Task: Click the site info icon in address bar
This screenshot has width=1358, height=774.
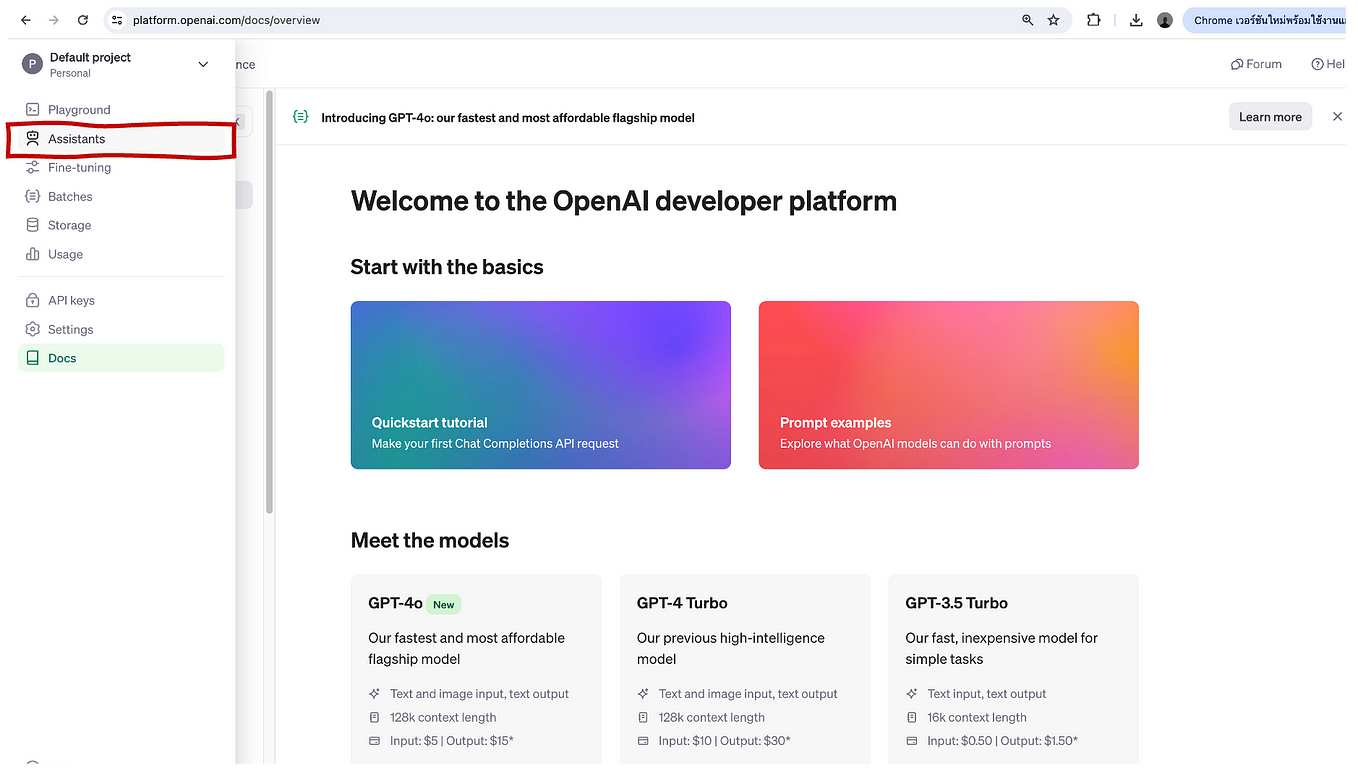Action: pos(117,20)
